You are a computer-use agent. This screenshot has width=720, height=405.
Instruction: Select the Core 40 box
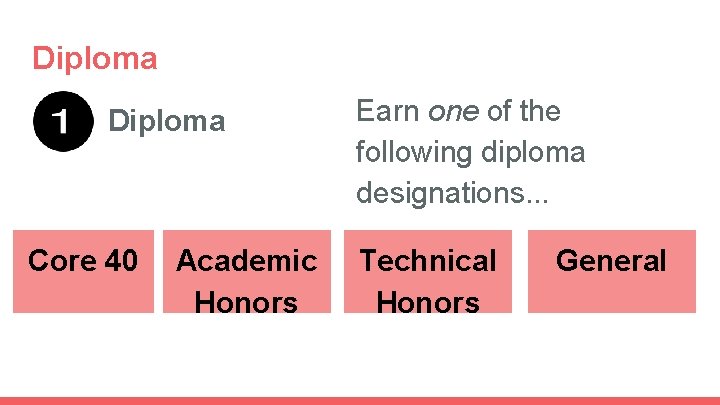82,271
